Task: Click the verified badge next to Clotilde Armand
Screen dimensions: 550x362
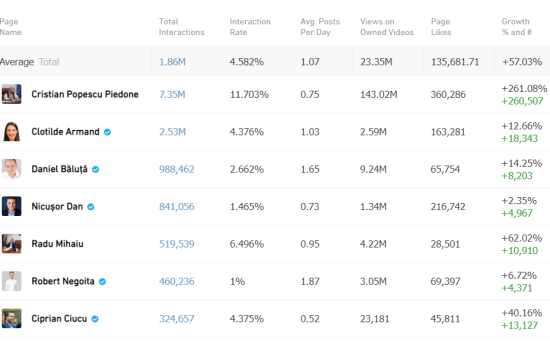Action: coord(107,132)
